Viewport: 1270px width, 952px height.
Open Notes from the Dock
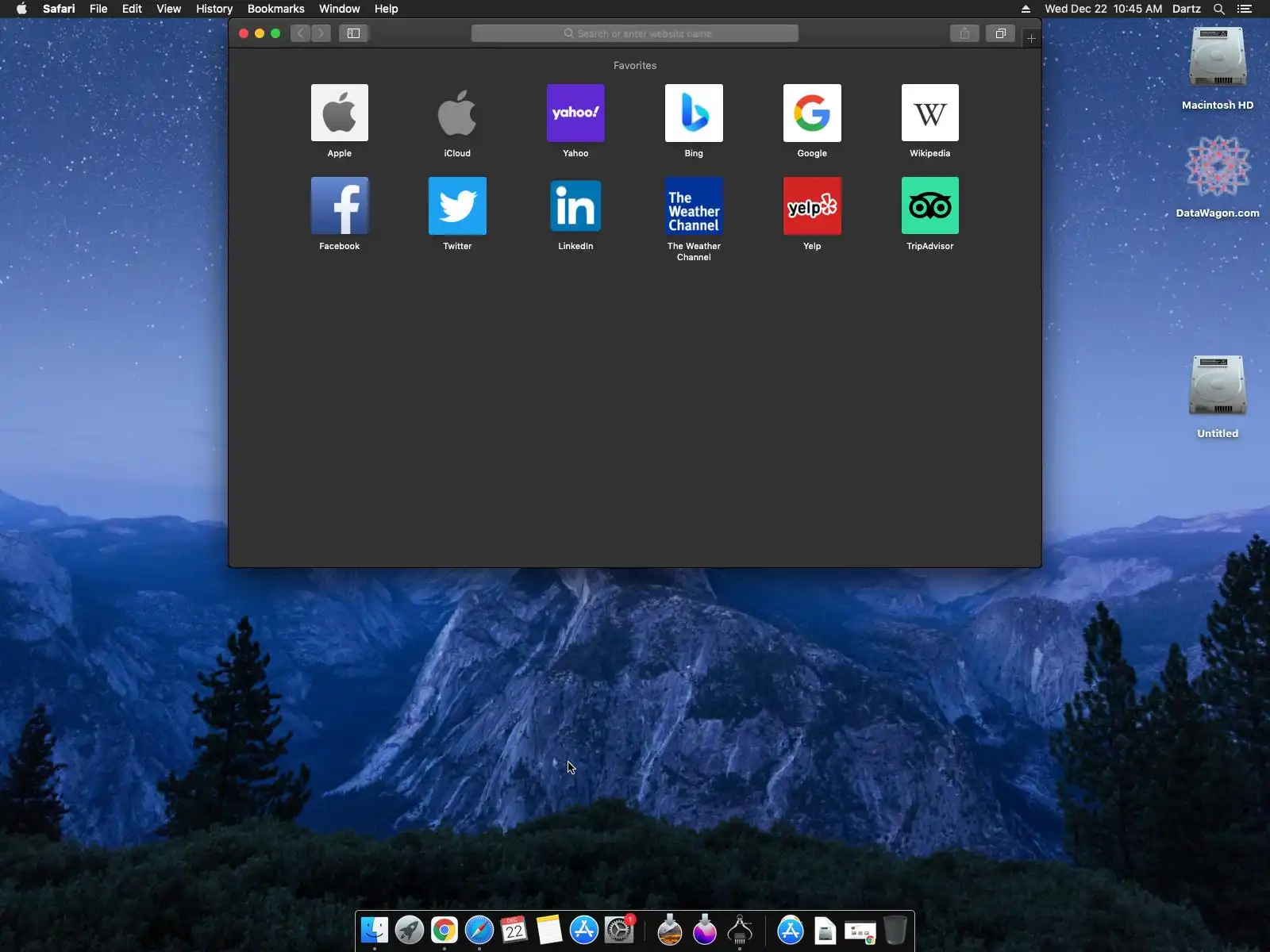click(549, 930)
